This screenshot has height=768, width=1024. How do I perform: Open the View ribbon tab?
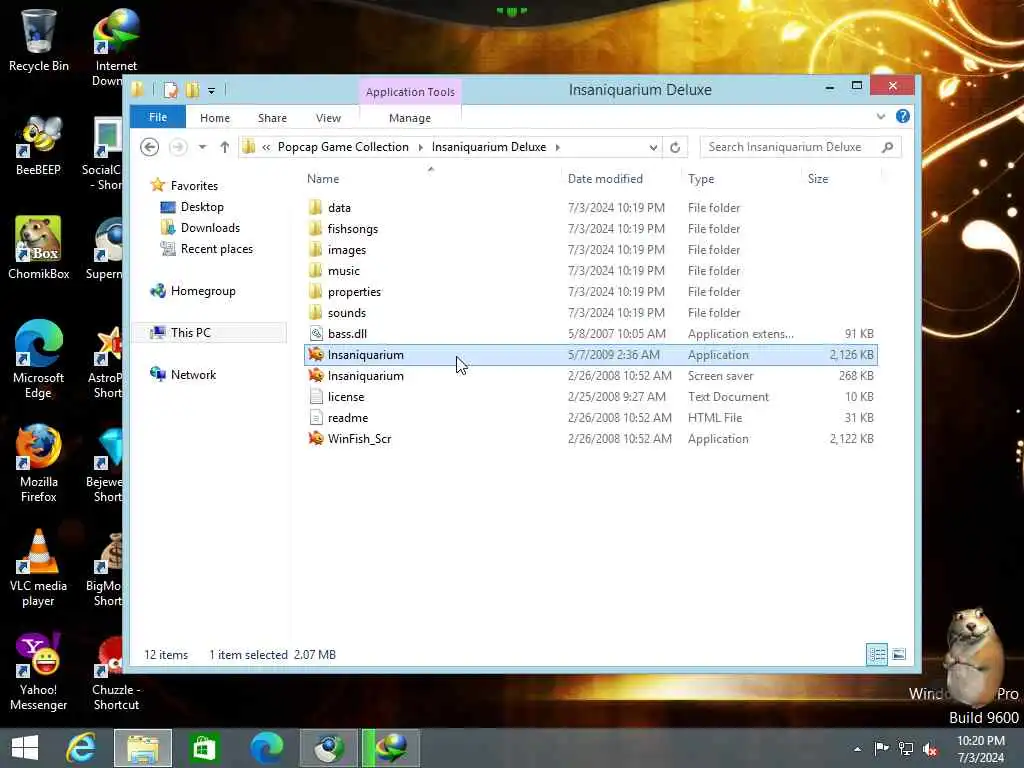tap(328, 118)
